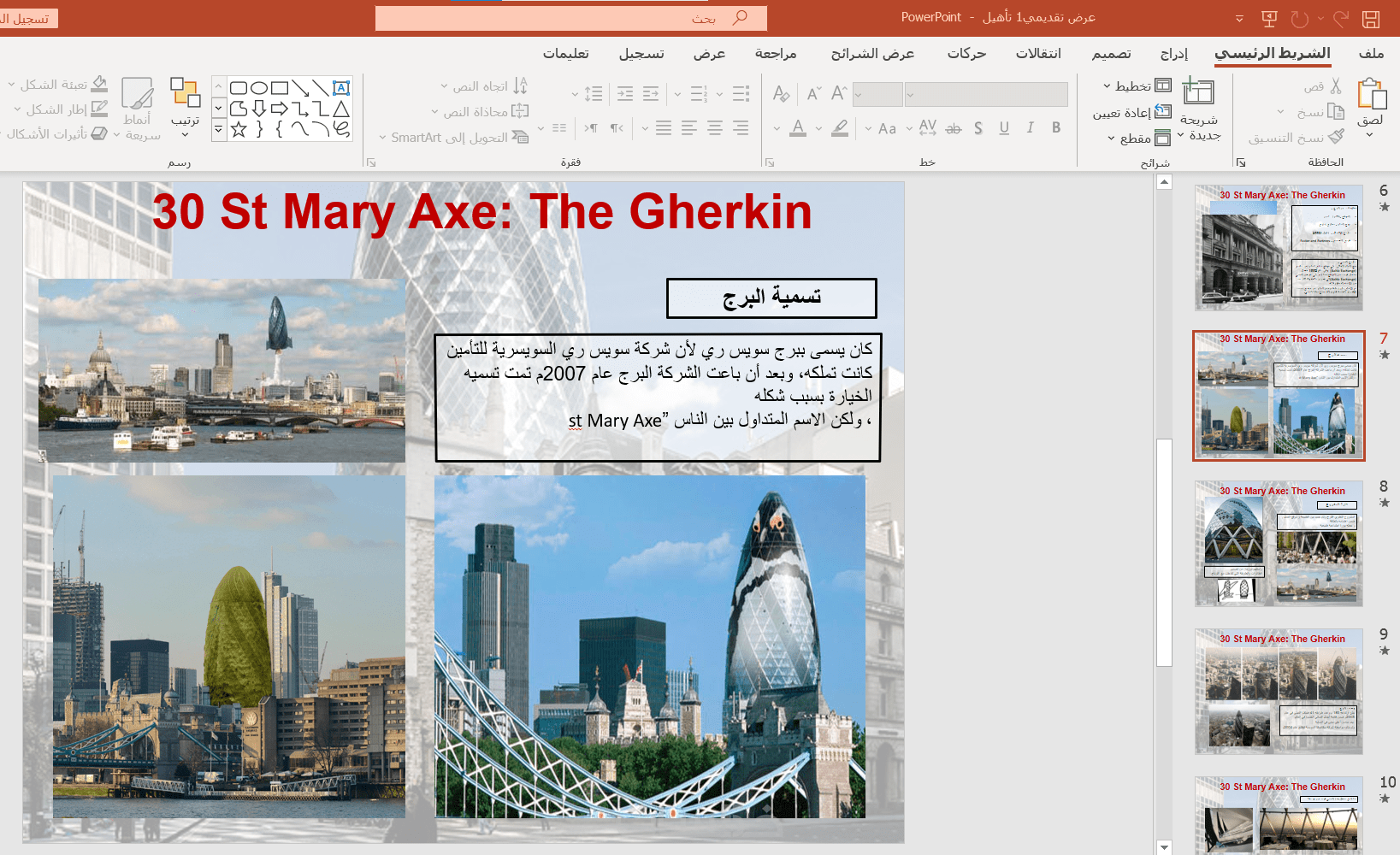Open Shape Fill (تعبئة الشكل) options

coord(57,85)
